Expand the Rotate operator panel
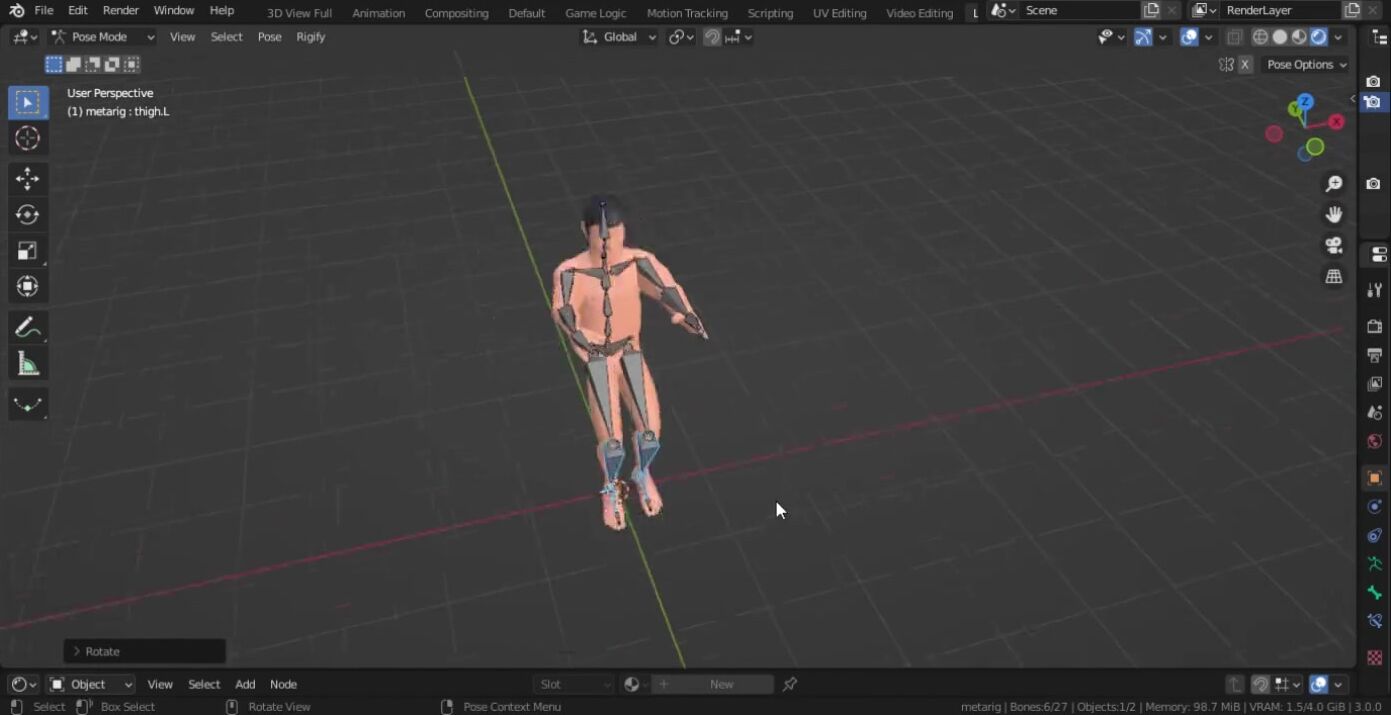Image resolution: width=1391 pixels, height=715 pixels. 78,652
